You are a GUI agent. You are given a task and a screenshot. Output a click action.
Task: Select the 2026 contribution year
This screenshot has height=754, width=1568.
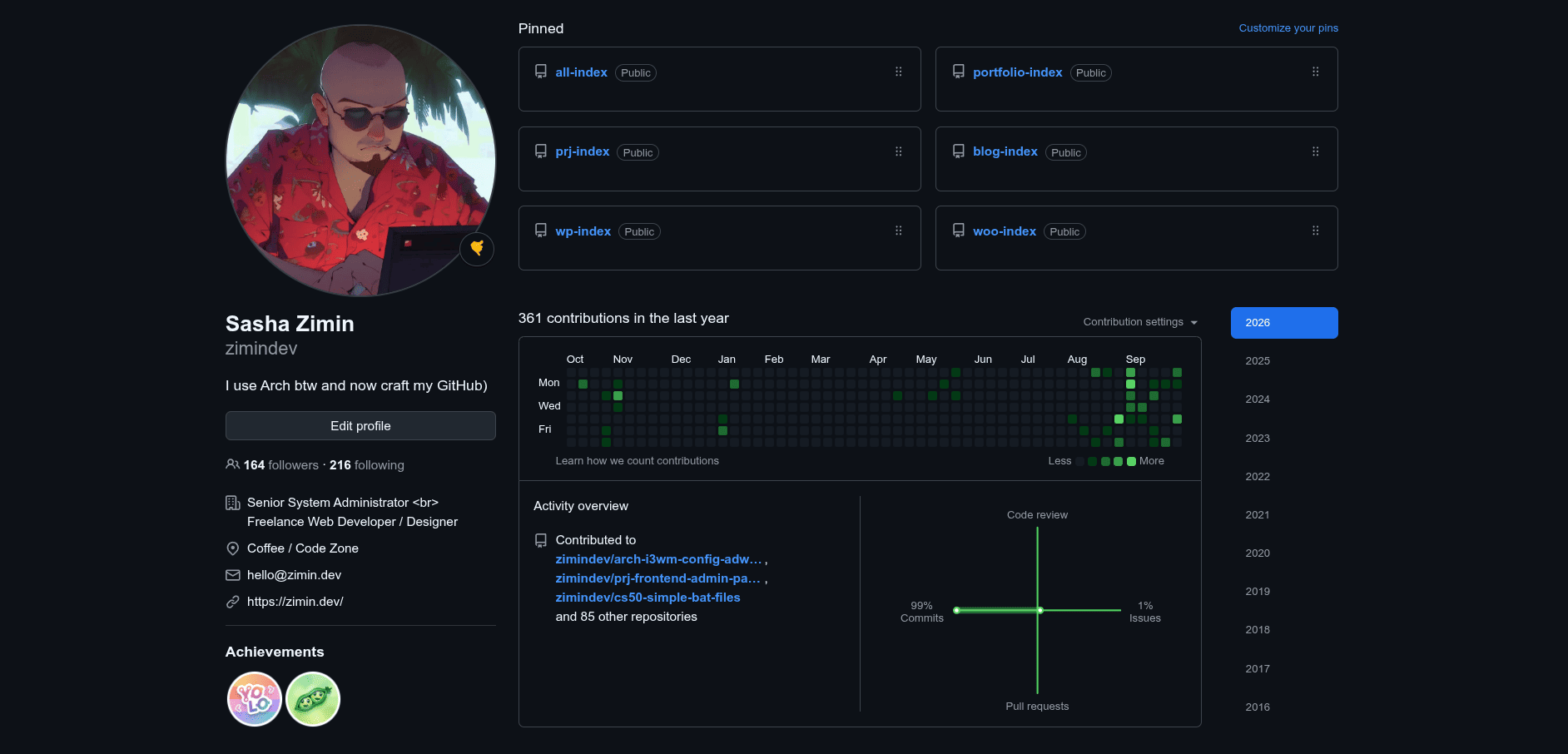pyautogui.click(x=1284, y=323)
